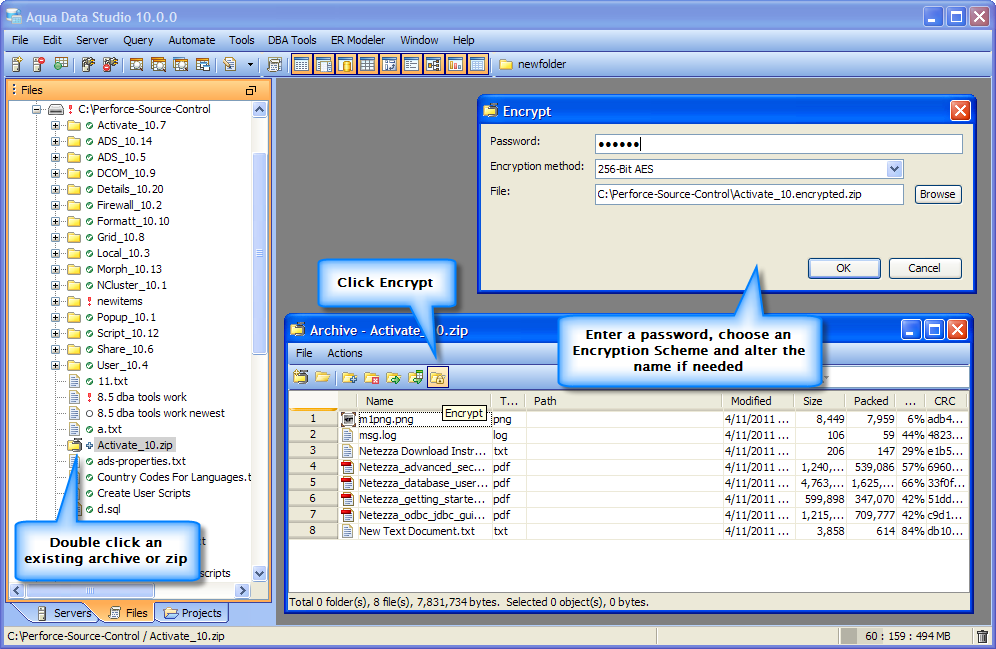Sort by the Modified column header
This screenshot has height=649, width=996.
coord(758,401)
